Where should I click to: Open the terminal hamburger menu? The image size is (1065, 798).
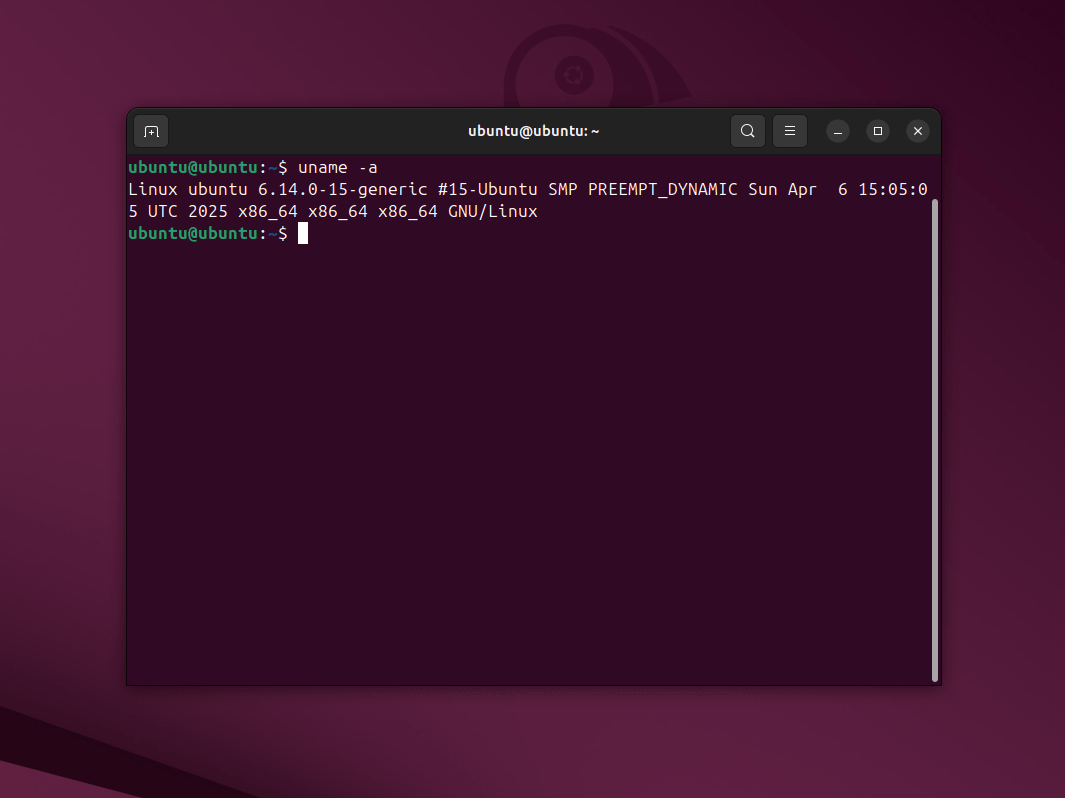tap(789, 131)
